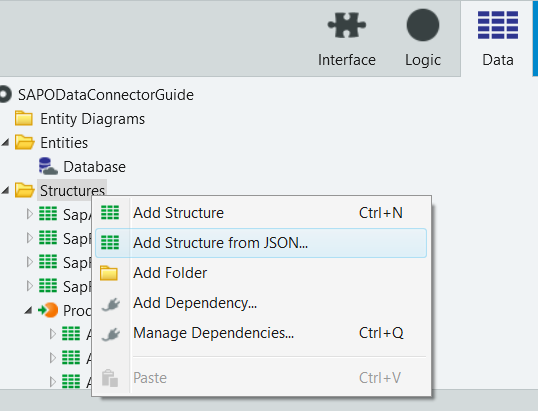Click the plug icon beside Manage Dependencies
This screenshot has height=411, width=538.
111,334
